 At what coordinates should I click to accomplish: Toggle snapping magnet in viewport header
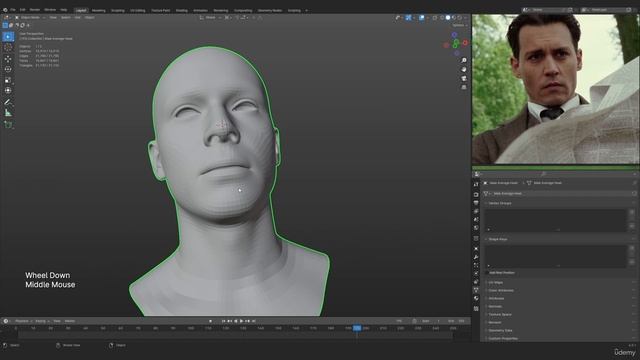click(x=238, y=18)
